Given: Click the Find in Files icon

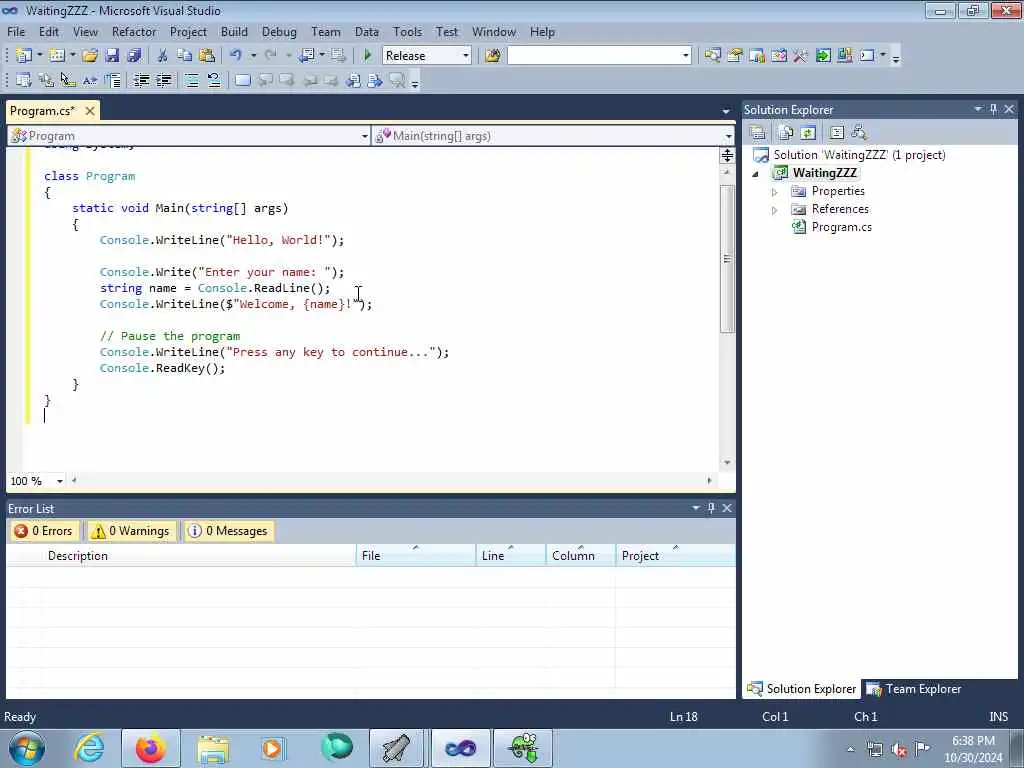Looking at the screenshot, I should coord(492,56).
